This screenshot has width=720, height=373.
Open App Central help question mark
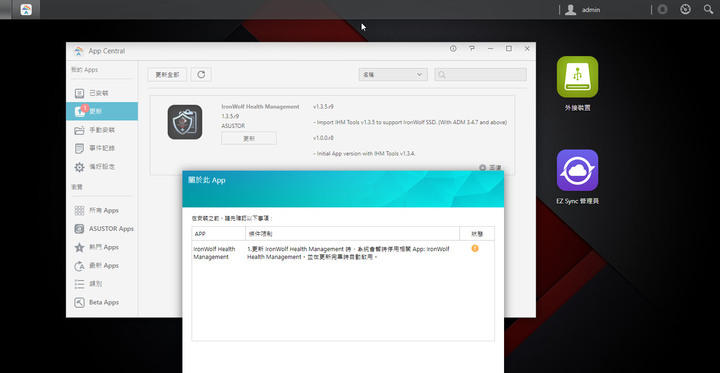pos(472,49)
